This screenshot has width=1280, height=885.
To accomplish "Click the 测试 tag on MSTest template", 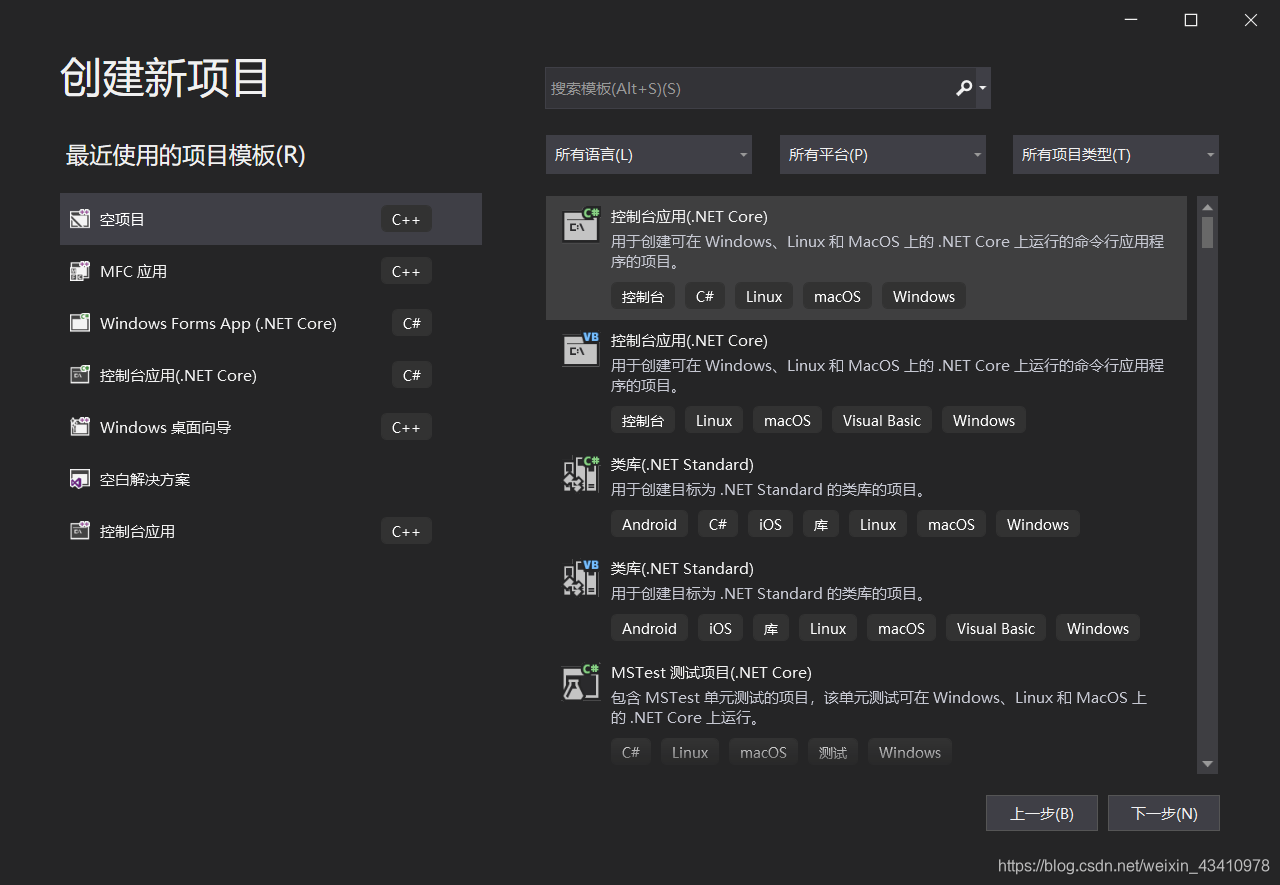I will click(832, 752).
